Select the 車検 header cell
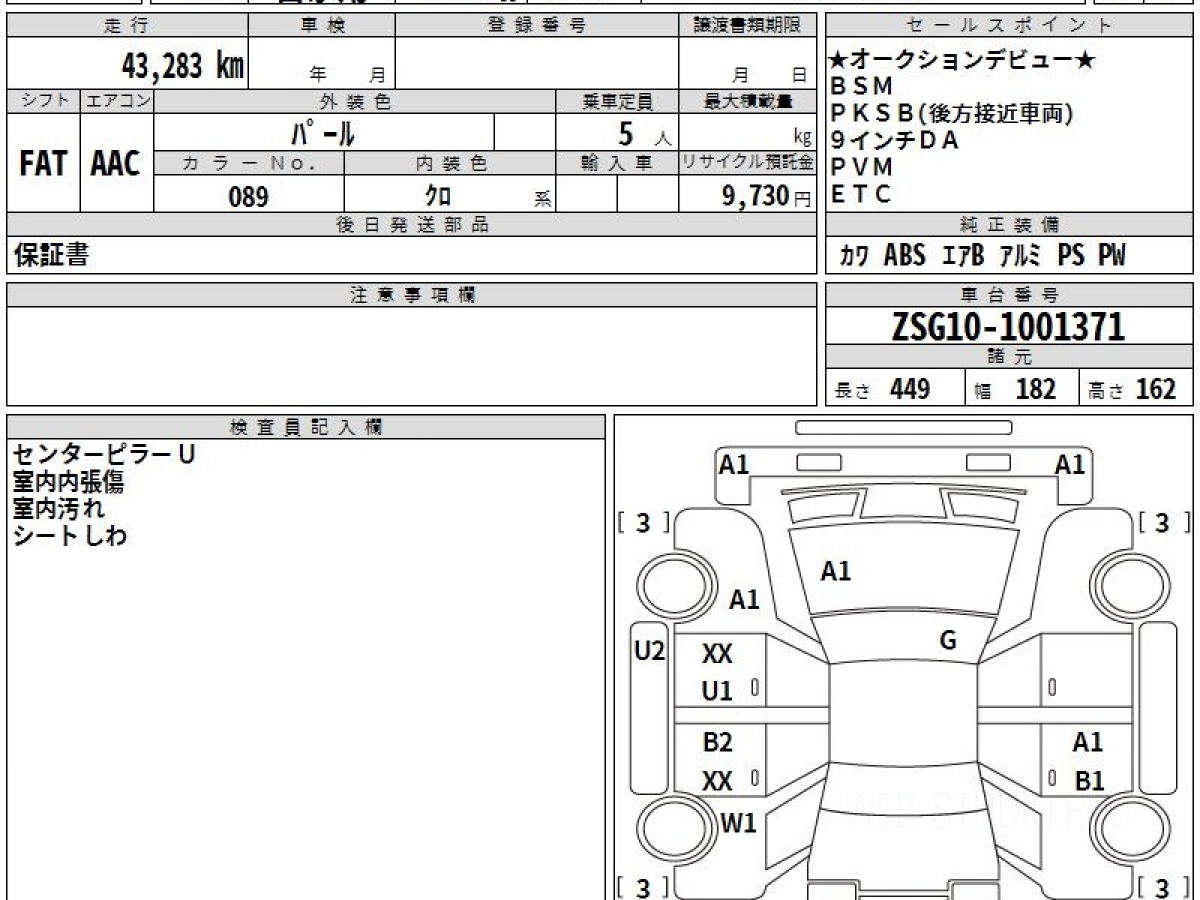 point(322,26)
